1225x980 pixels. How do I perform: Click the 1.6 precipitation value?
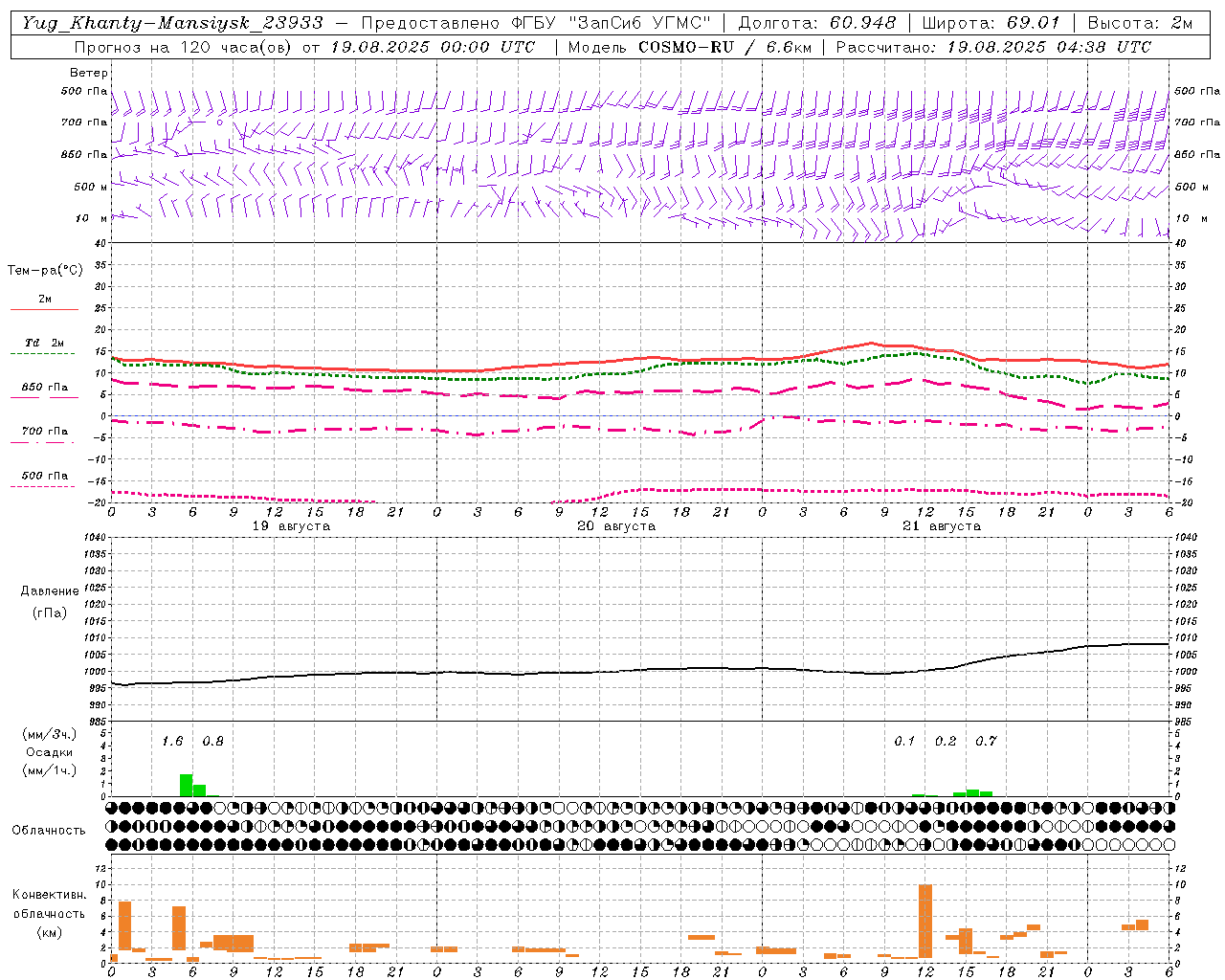[172, 741]
